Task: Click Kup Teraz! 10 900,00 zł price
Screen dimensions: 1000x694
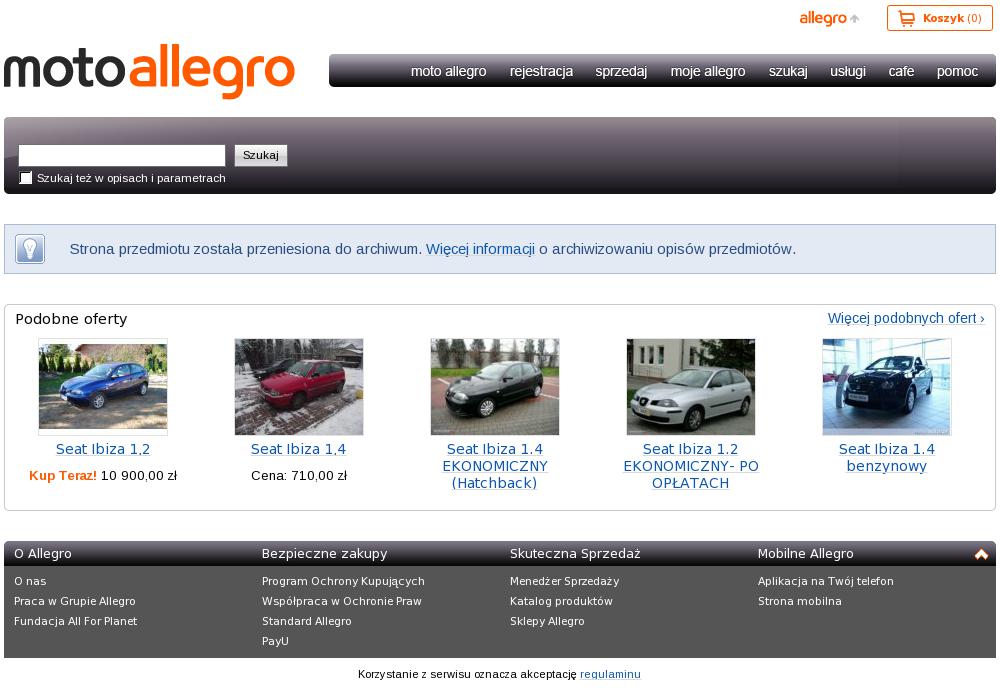Action: (x=103, y=475)
